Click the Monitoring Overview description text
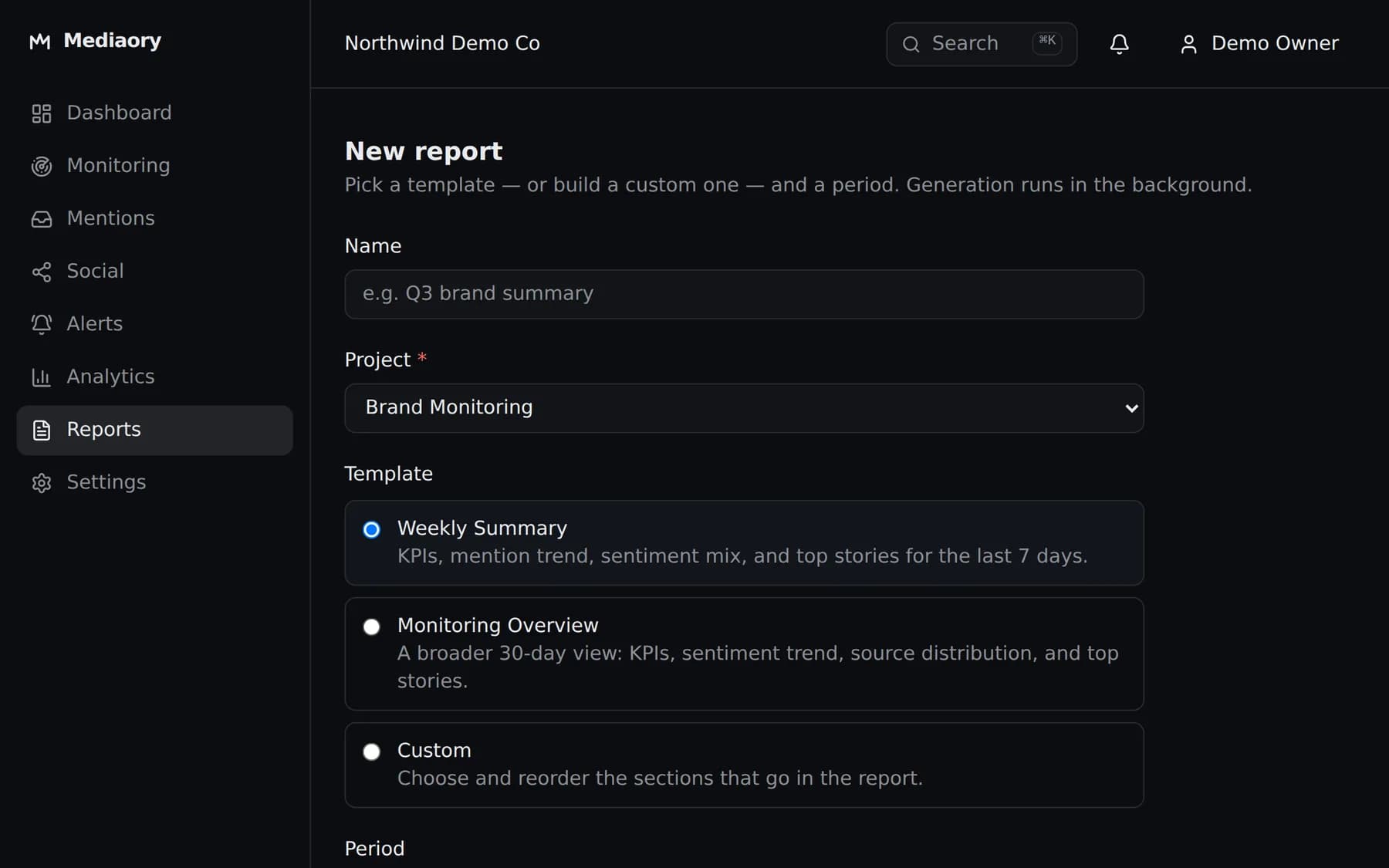The height and width of the screenshot is (868, 1389). click(758, 667)
